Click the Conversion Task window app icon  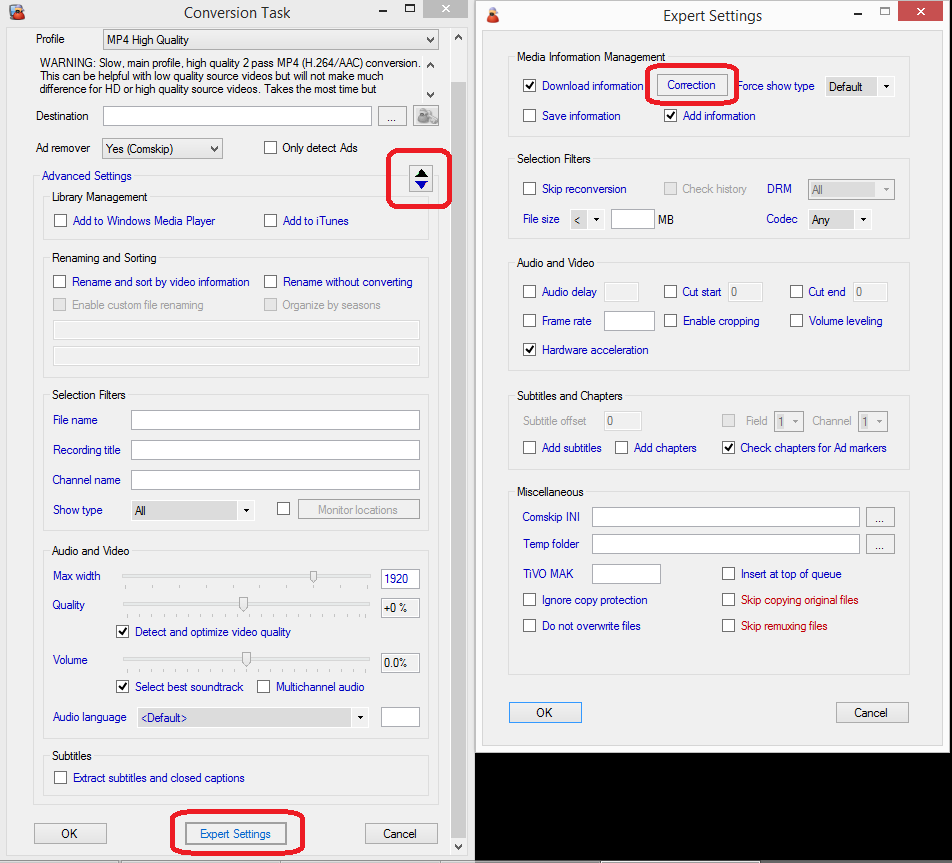click(x=18, y=12)
